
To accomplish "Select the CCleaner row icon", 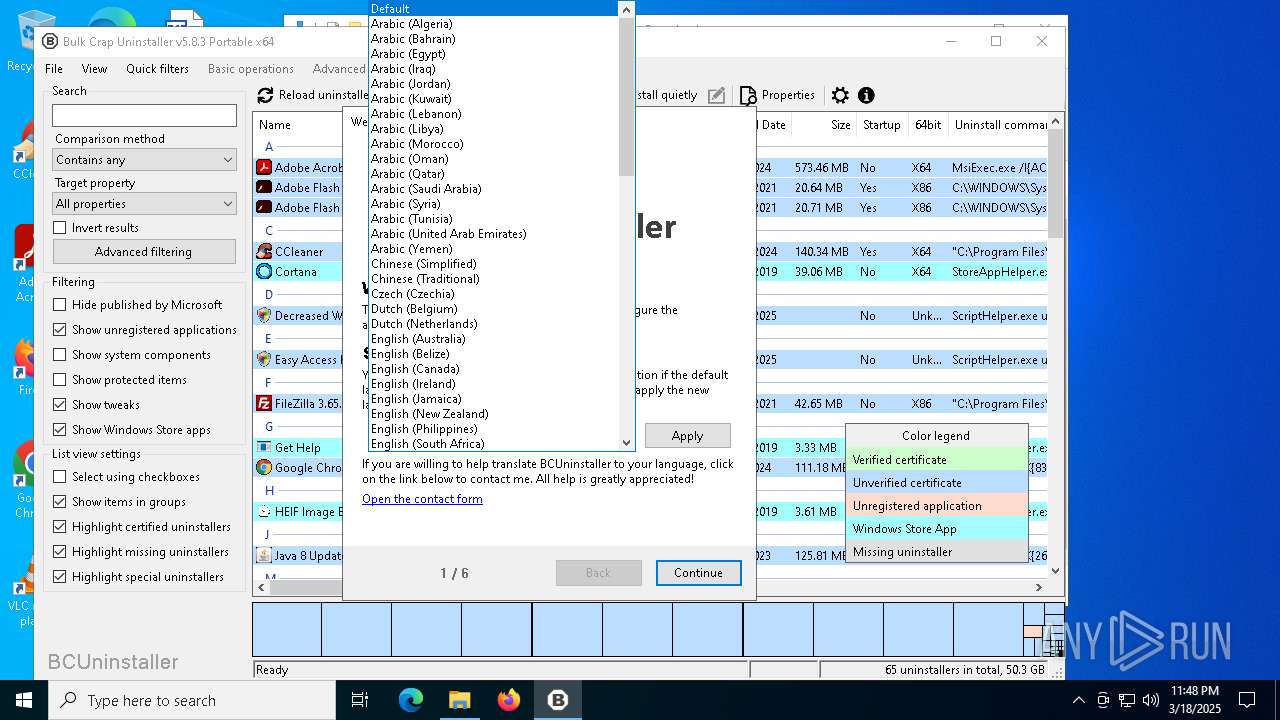I will coord(264,252).
